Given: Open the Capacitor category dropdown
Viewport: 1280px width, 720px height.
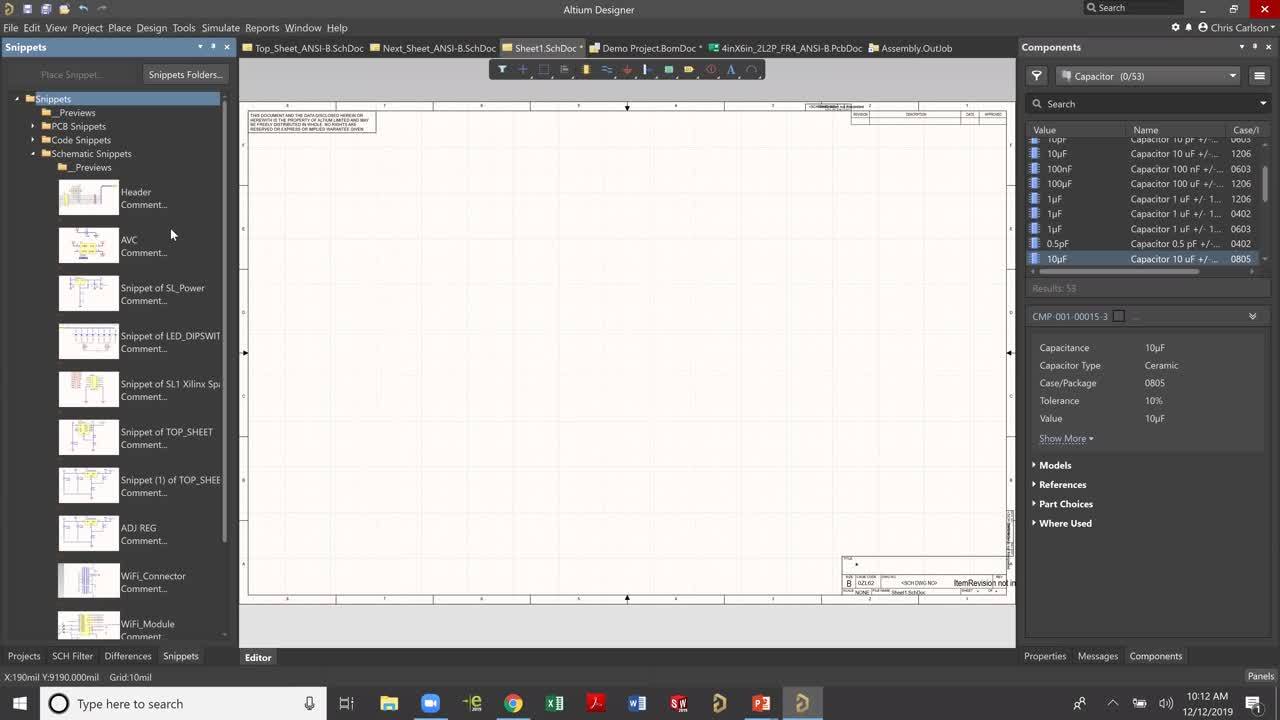Looking at the screenshot, I should pos(1232,75).
